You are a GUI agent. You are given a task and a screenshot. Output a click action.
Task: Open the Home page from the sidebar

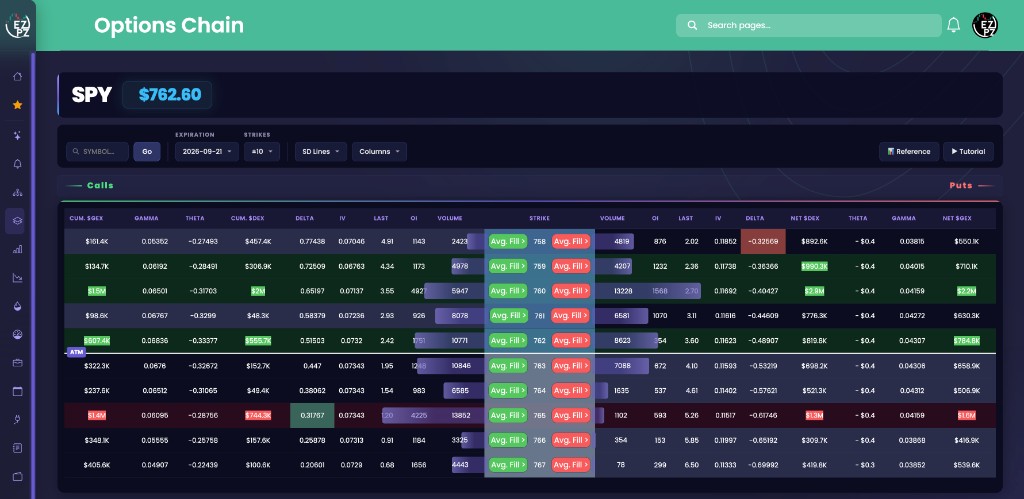point(18,76)
